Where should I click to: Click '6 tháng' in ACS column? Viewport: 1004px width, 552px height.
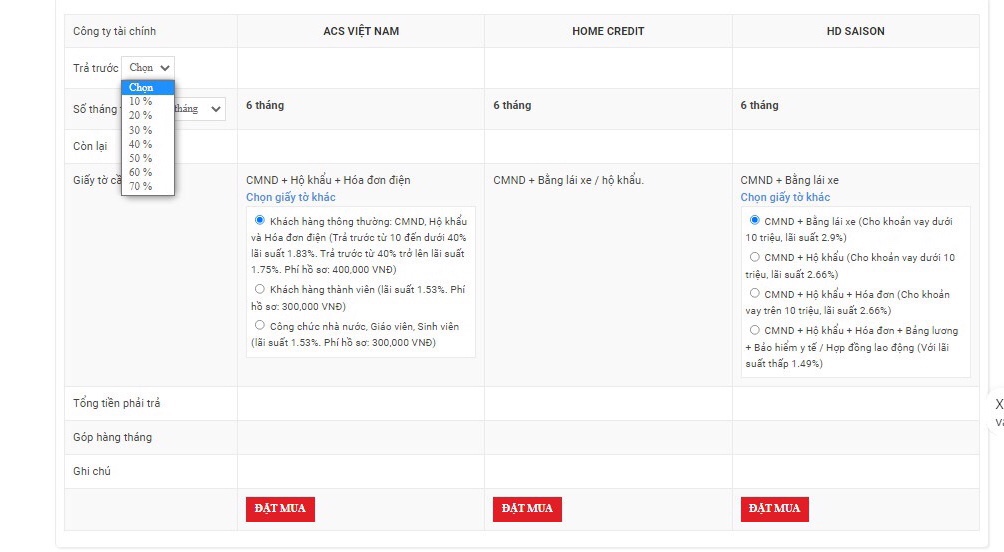pos(265,105)
